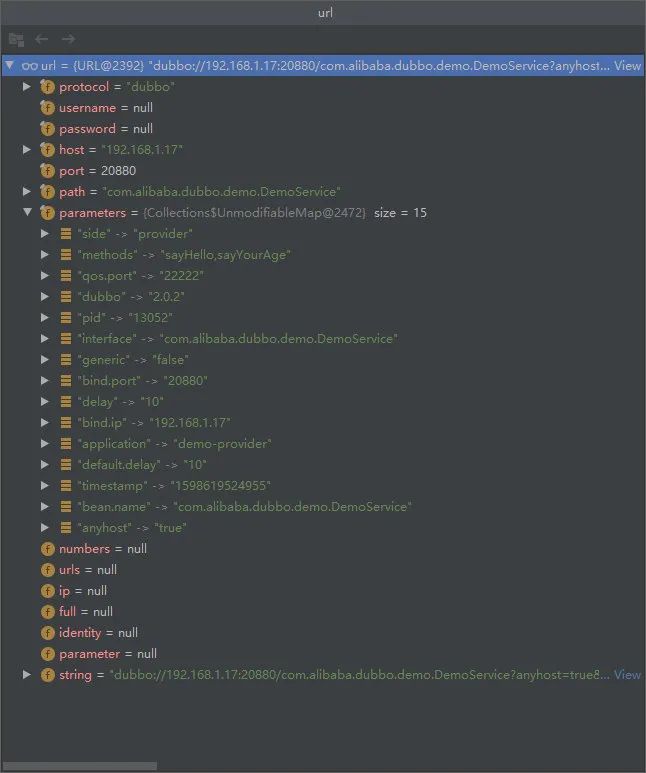Select the identity = null row

323,633
